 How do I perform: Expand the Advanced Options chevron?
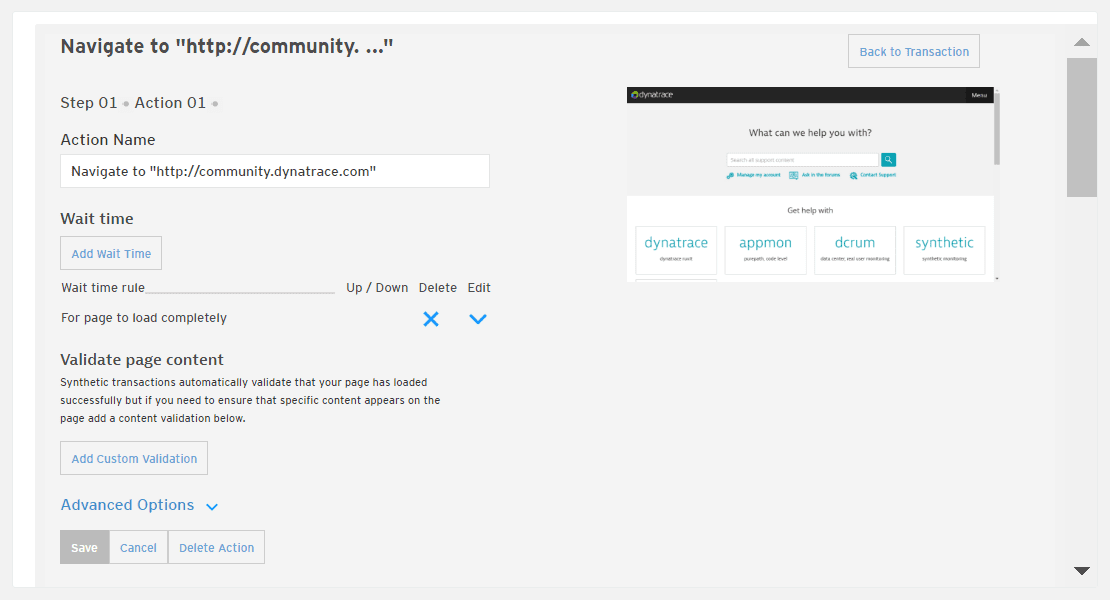click(212, 507)
